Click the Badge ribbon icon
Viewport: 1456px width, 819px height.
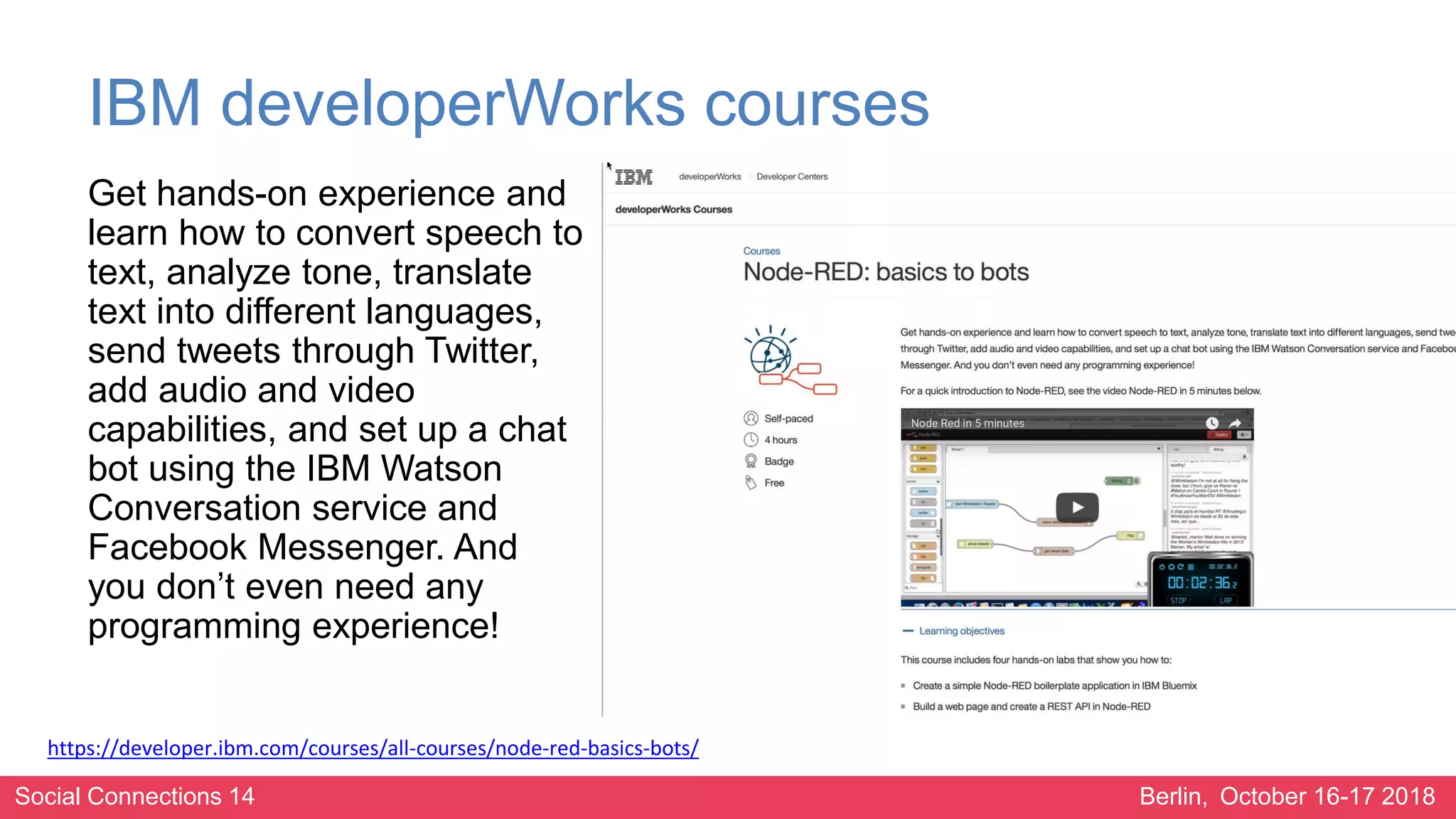pos(751,461)
